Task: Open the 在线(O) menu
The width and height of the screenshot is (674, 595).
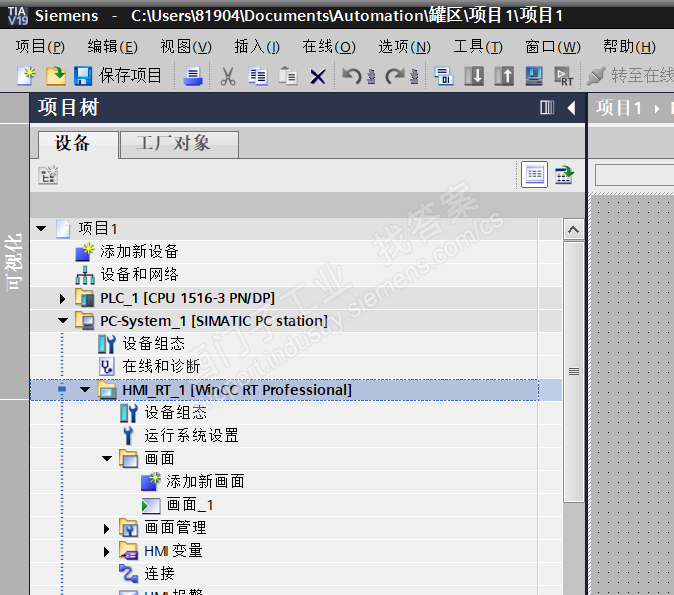Action: [329, 46]
